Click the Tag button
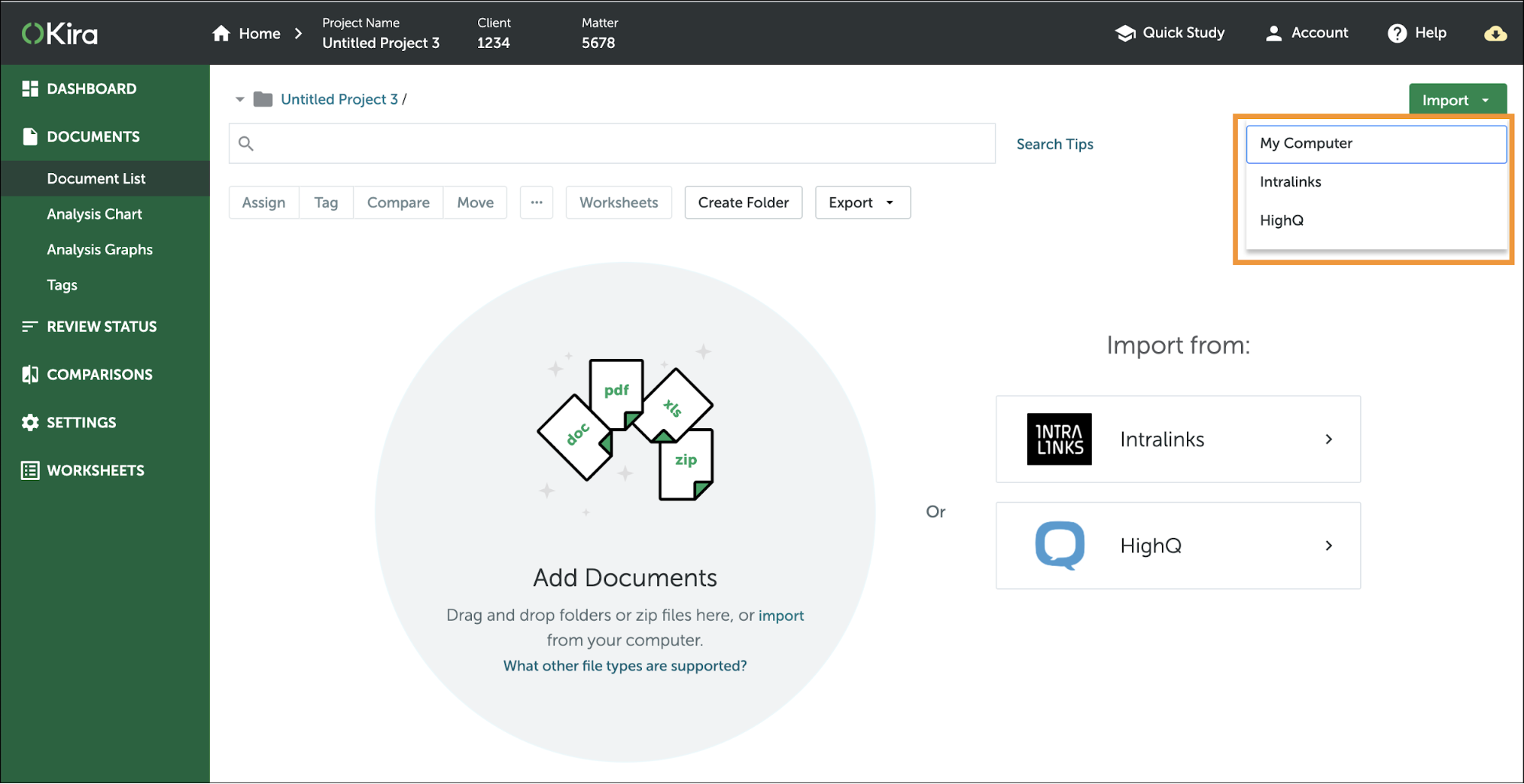The width and height of the screenshot is (1524, 784). pos(326,203)
